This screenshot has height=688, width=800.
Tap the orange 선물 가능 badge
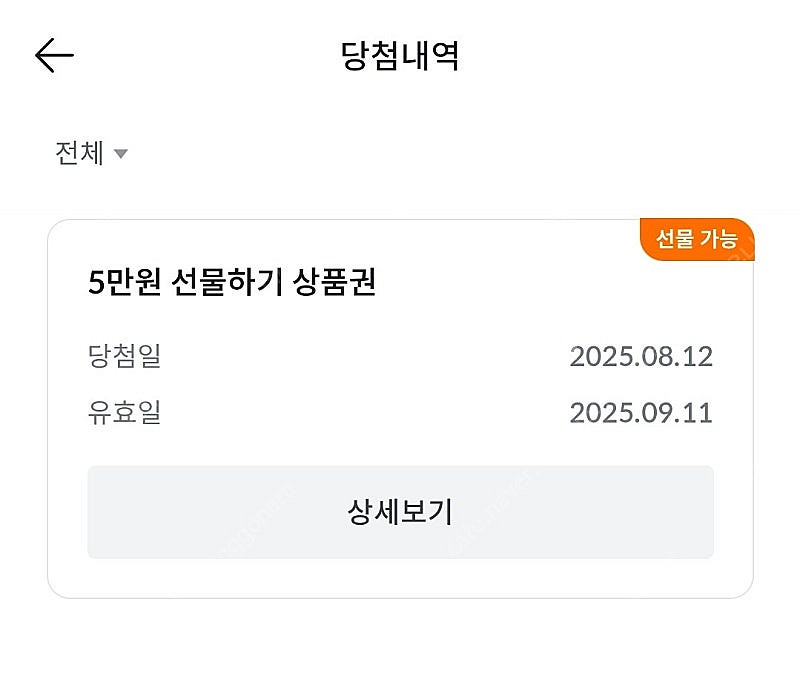coord(696,239)
